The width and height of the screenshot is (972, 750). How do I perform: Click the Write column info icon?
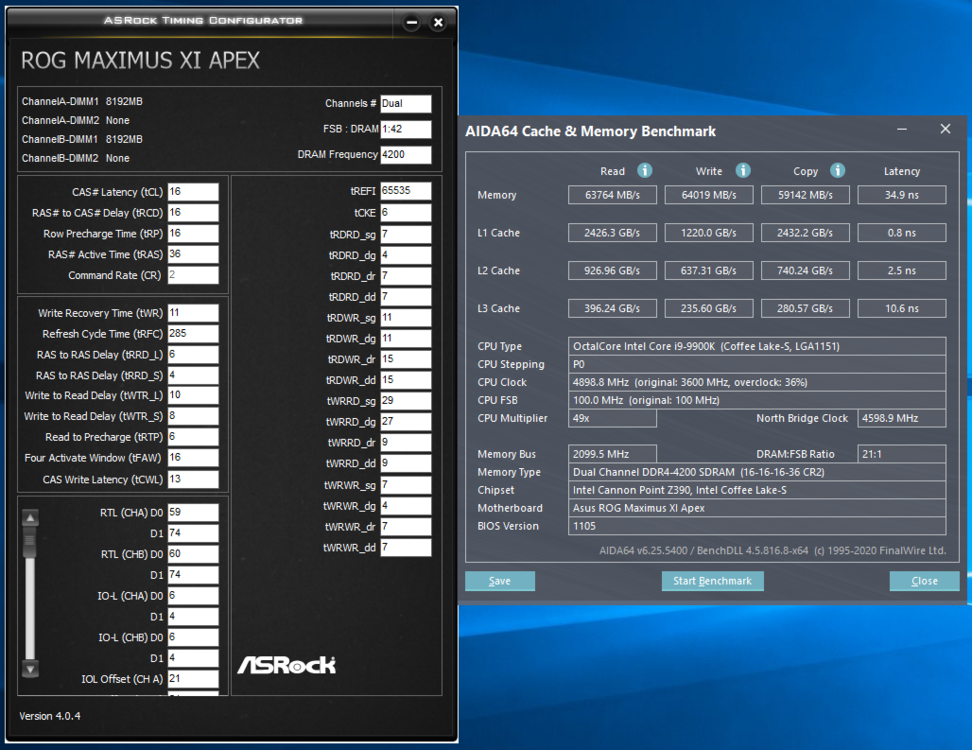[743, 171]
